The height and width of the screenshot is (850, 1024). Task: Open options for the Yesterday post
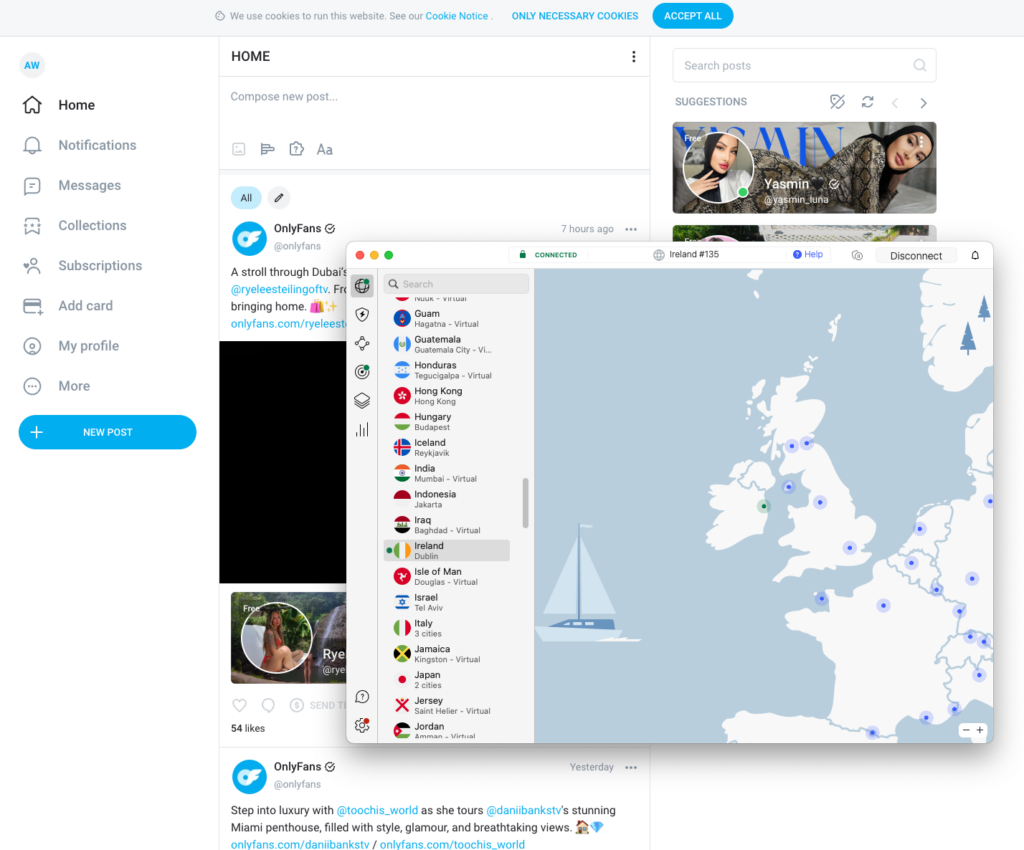631,768
